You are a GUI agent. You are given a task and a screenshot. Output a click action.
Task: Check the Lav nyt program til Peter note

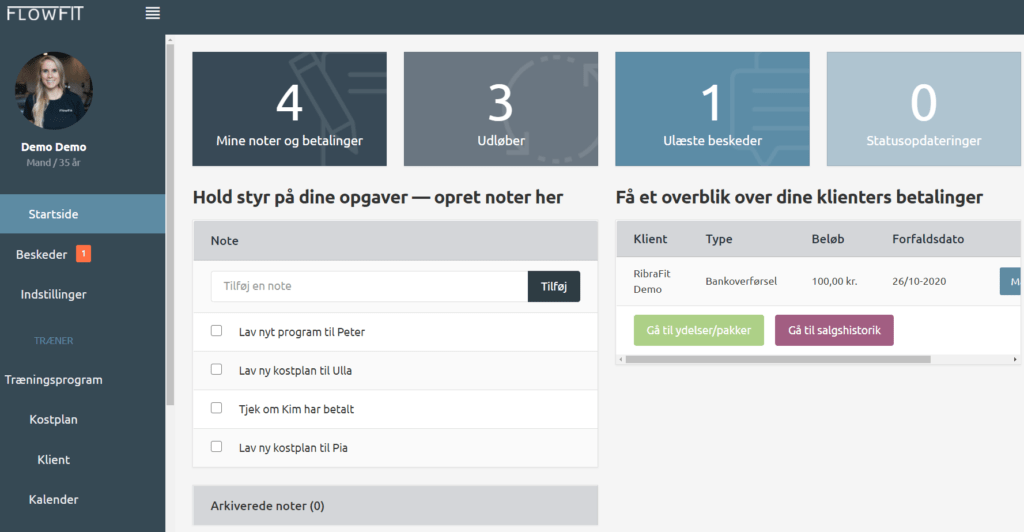pos(216,331)
